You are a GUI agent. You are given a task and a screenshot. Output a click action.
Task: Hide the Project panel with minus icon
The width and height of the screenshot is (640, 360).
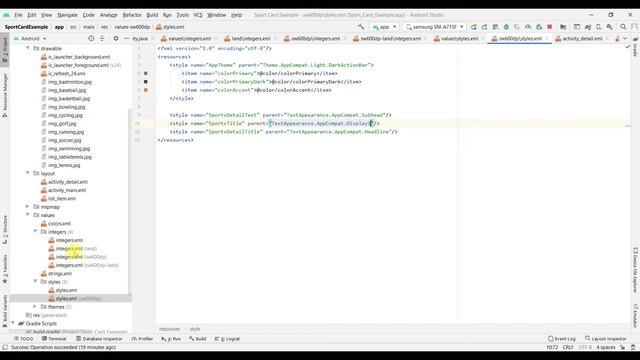126,38
